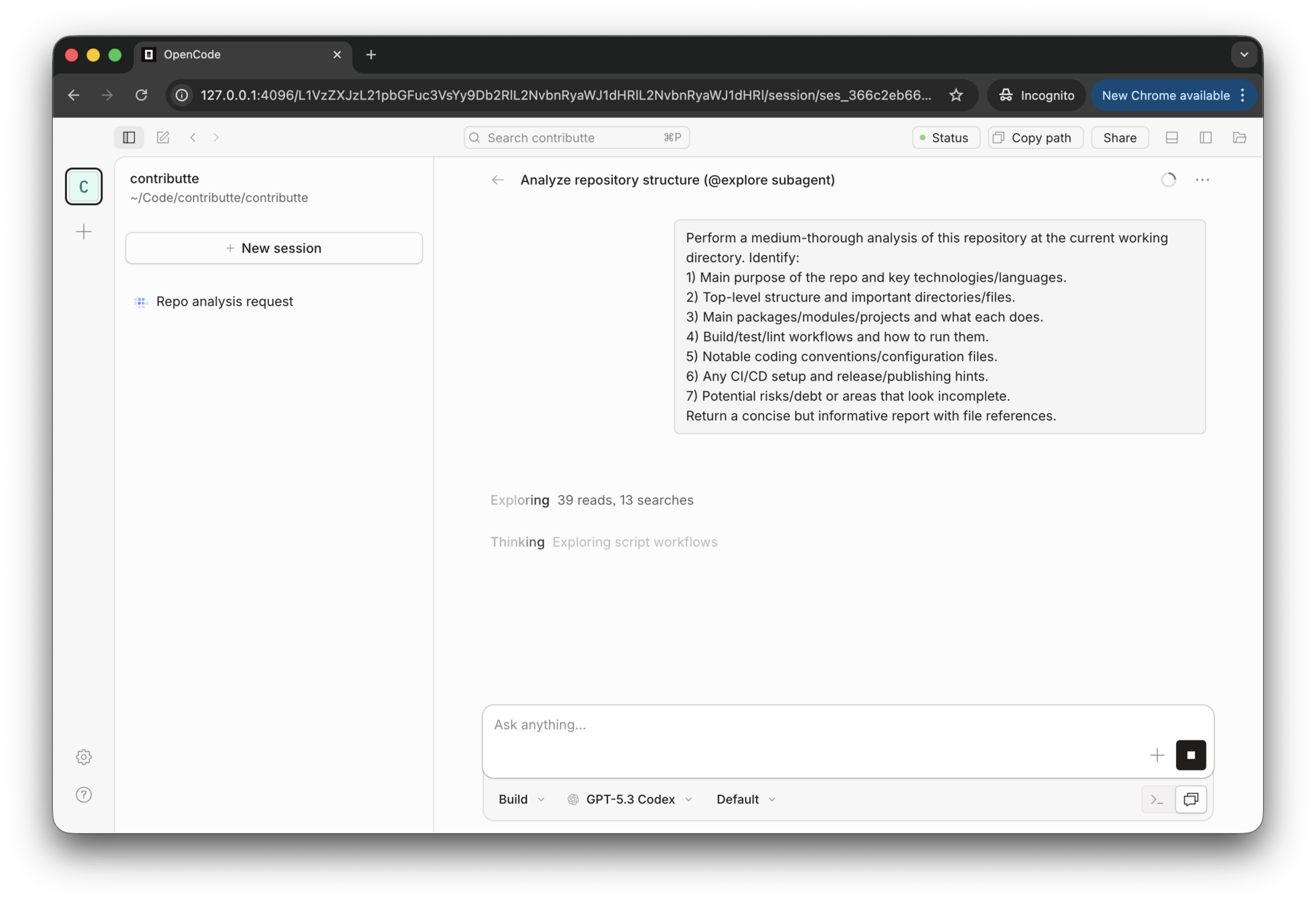Viewport: 1316px width, 903px height.
Task: Open settings gear in sidebar
Action: [x=84, y=757]
